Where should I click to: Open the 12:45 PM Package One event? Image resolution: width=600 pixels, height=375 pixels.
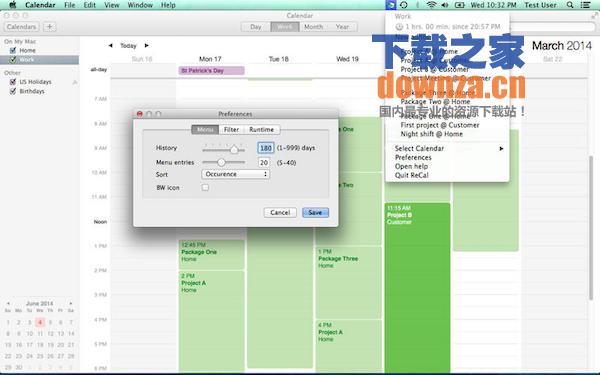pyautogui.click(x=211, y=254)
